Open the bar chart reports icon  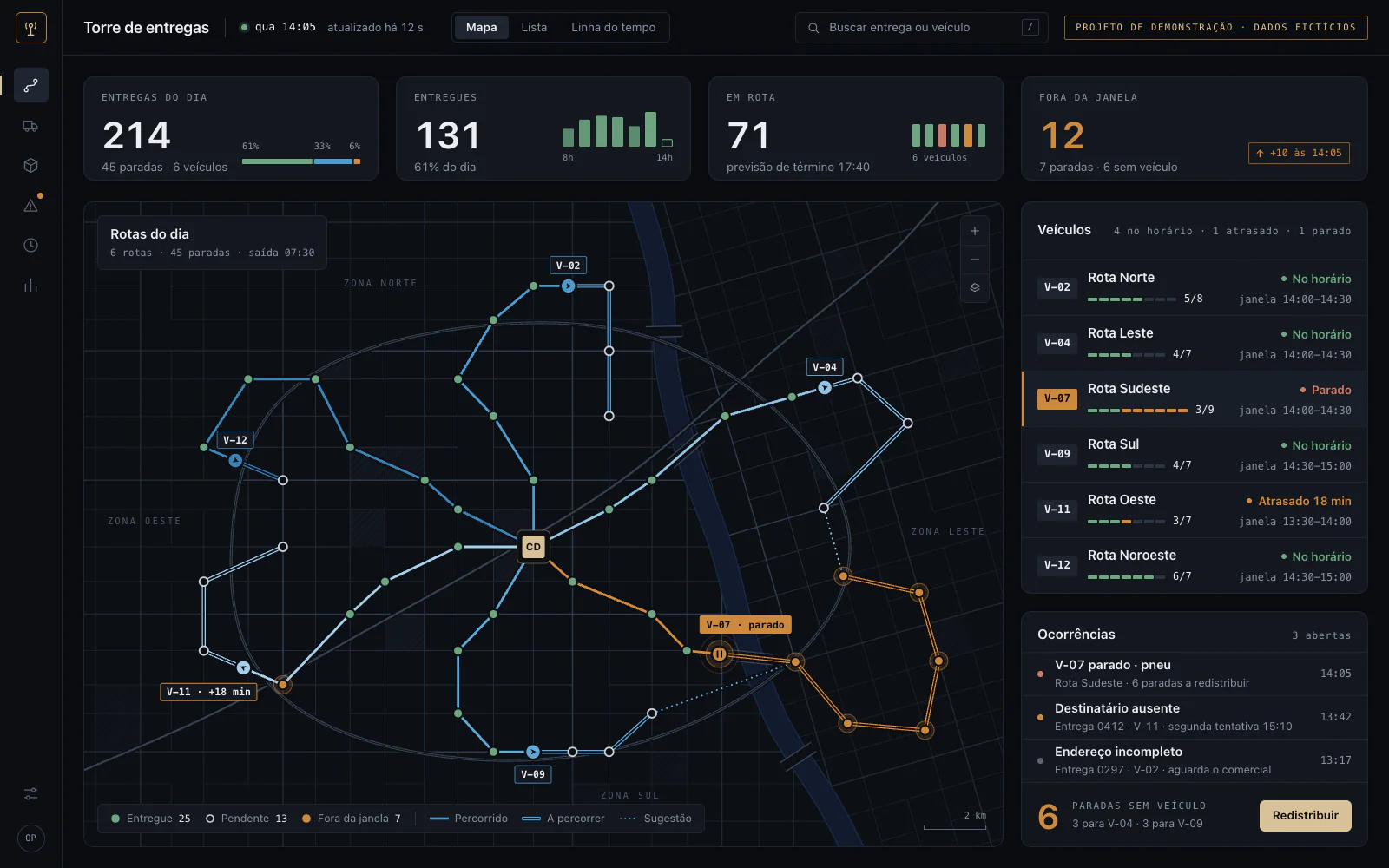point(30,286)
